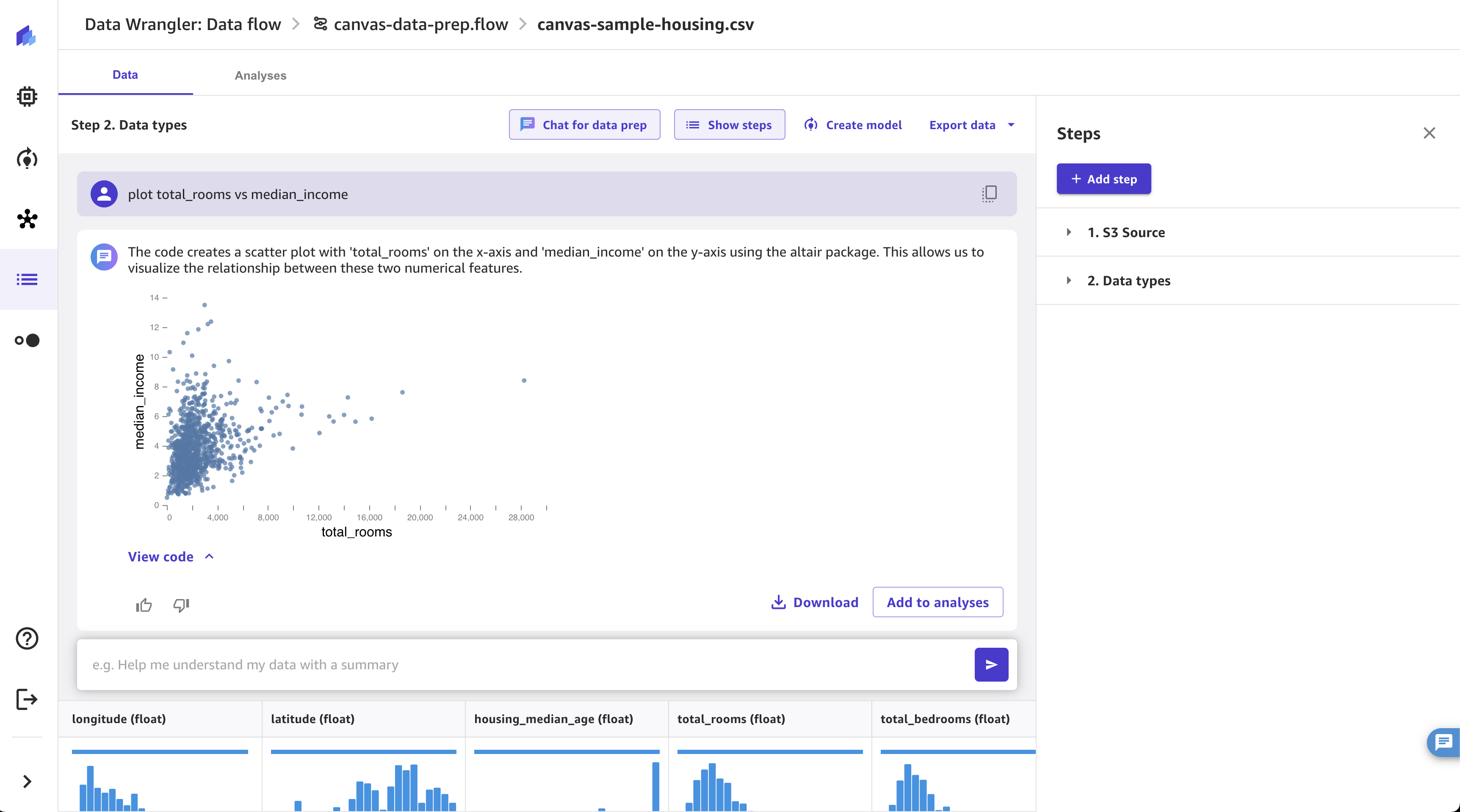Click the Export data dropdown arrow
Viewport: 1460px width, 812px height.
point(1013,125)
